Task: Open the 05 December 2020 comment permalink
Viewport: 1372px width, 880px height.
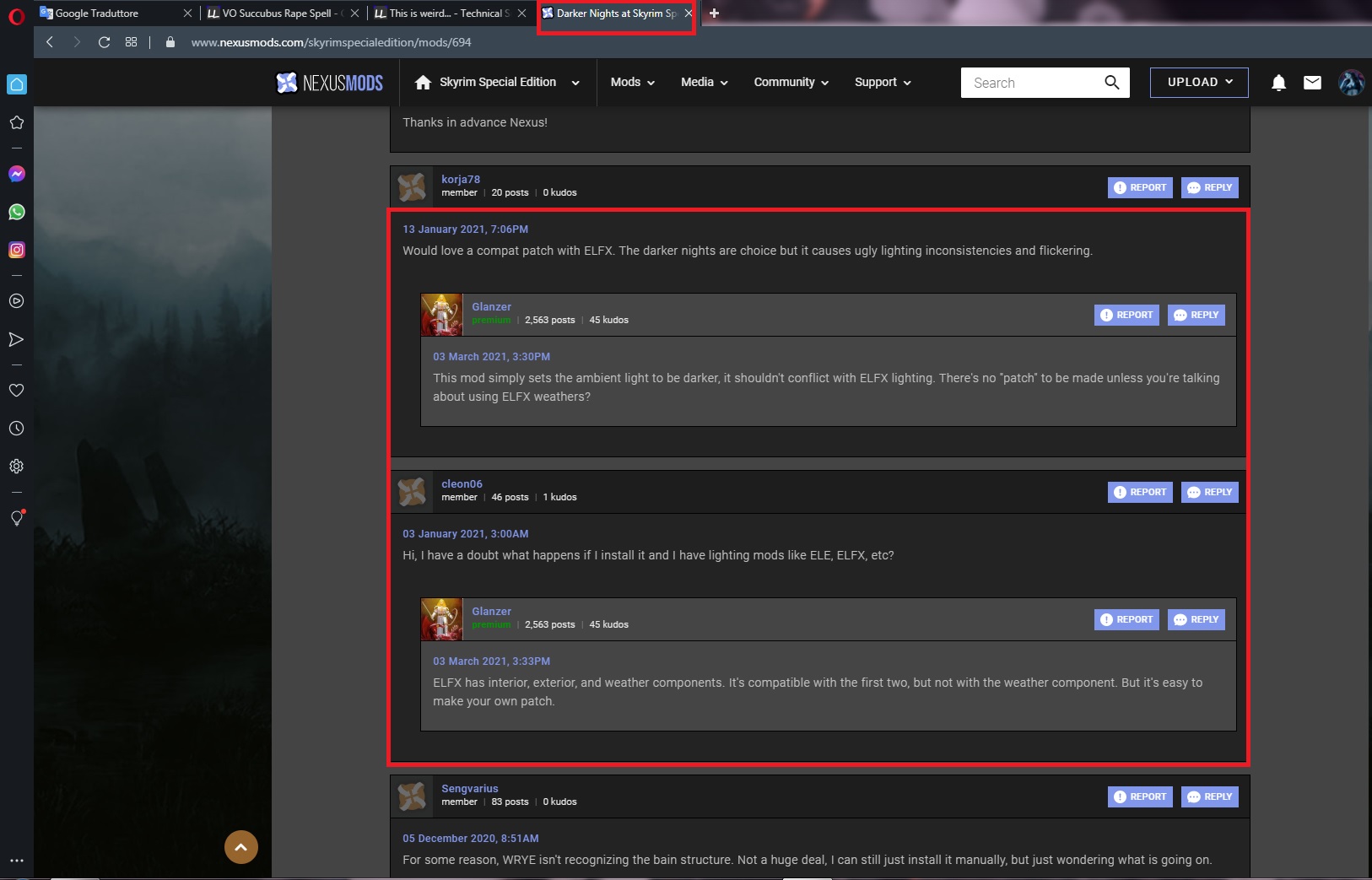Action: [471, 838]
